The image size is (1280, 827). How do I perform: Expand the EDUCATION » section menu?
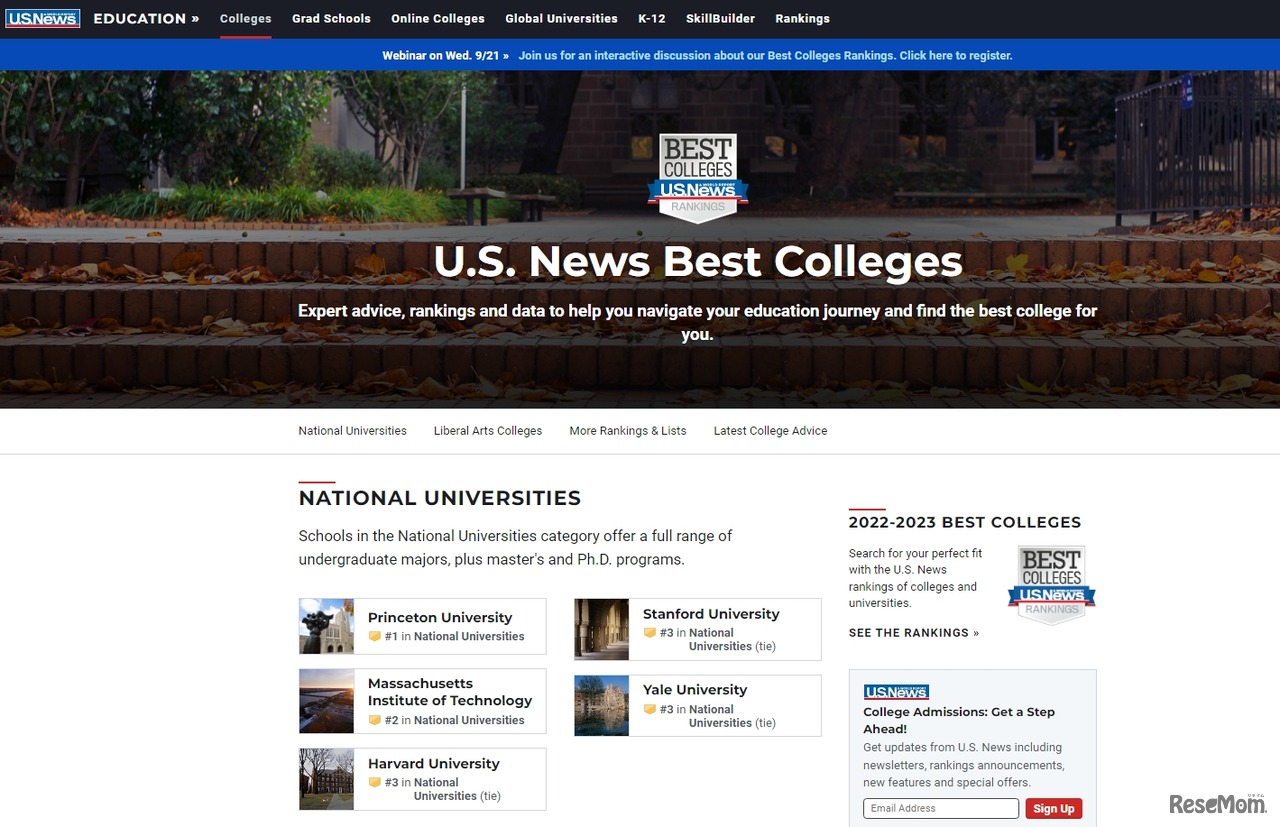[x=146, y=18]
